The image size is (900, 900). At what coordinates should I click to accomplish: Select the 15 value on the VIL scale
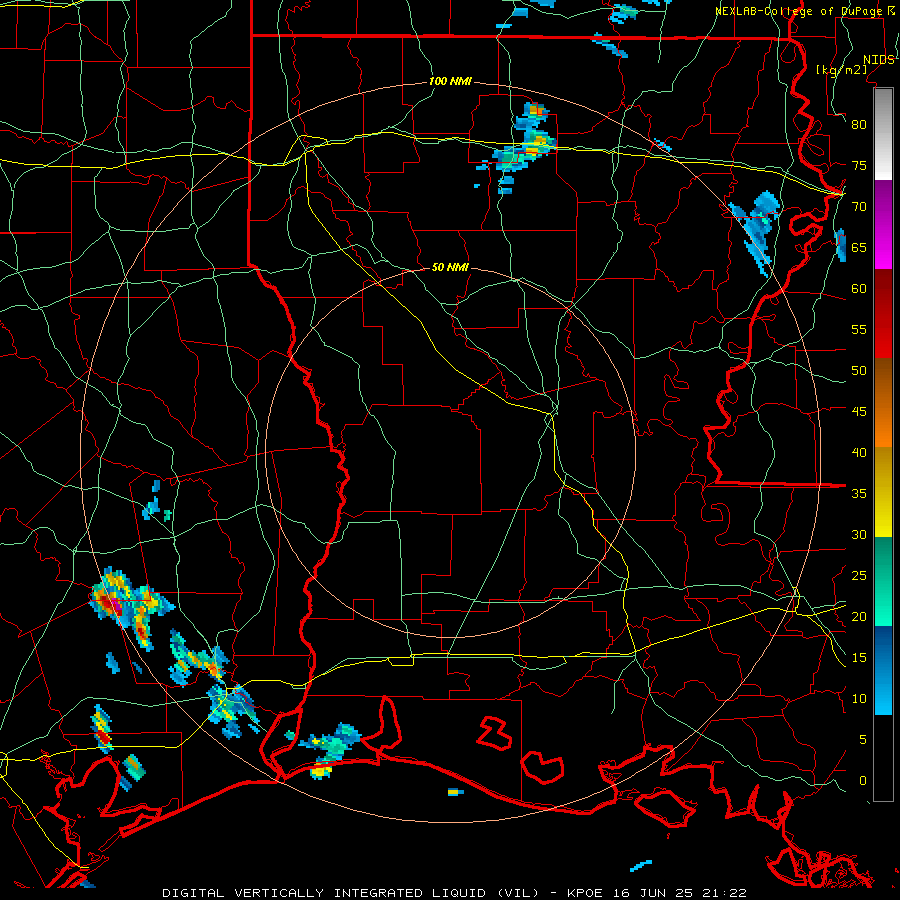[x=859, y=658]
